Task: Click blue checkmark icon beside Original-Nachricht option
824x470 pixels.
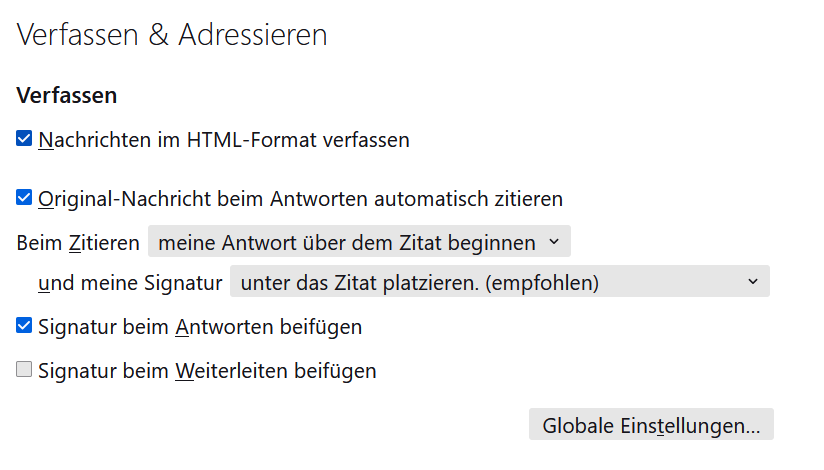Action: click(x=24, y=198)
